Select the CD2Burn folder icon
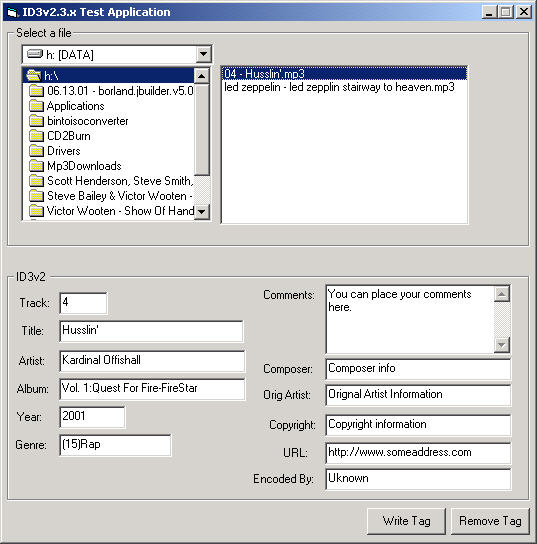Image resolution: width=537 pixels, height=544 pixels. 36,136
